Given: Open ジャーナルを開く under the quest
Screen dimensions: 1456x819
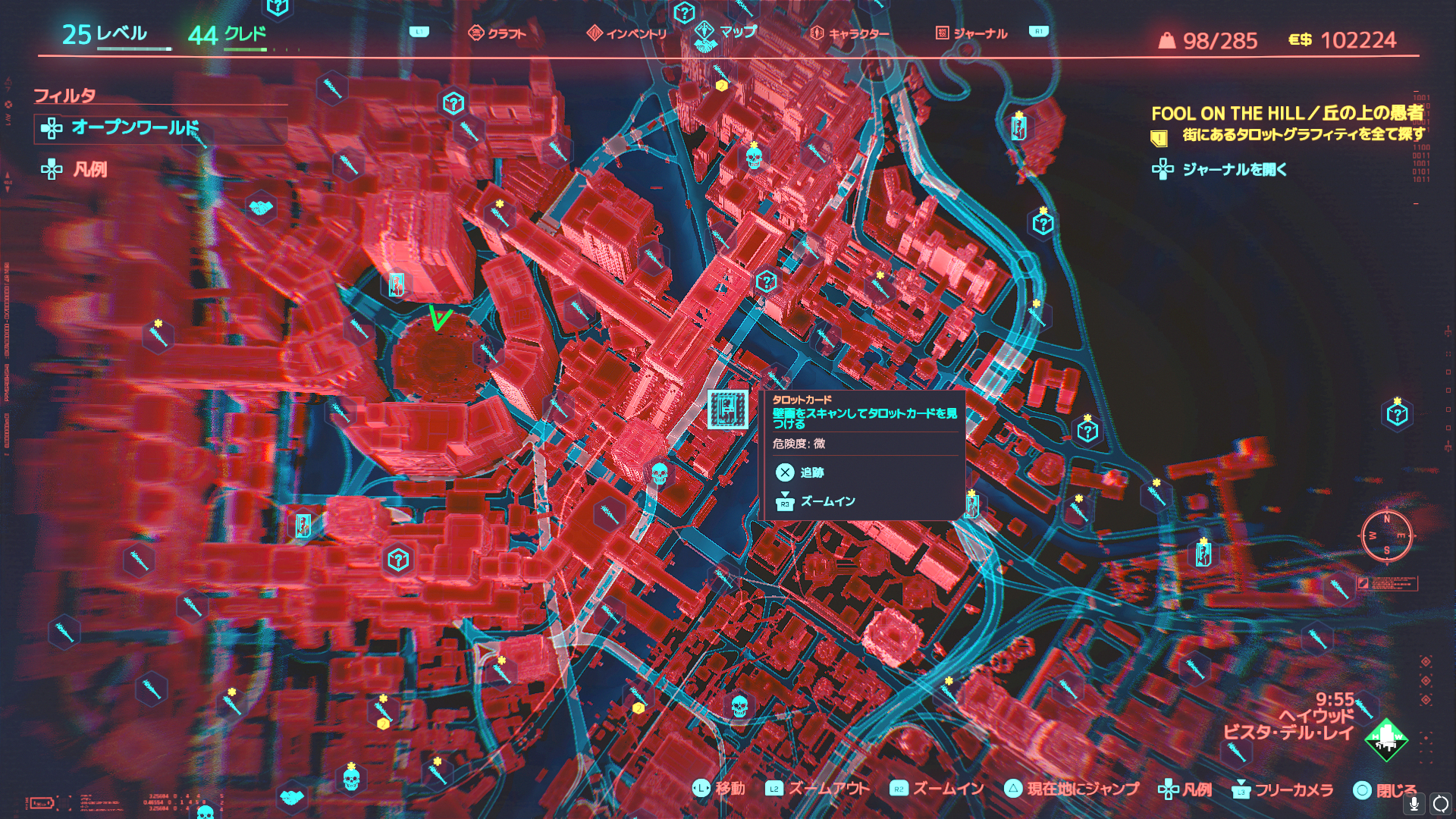Looking at the screenshot, I should pyautogui.click(x=1219, y=169).
